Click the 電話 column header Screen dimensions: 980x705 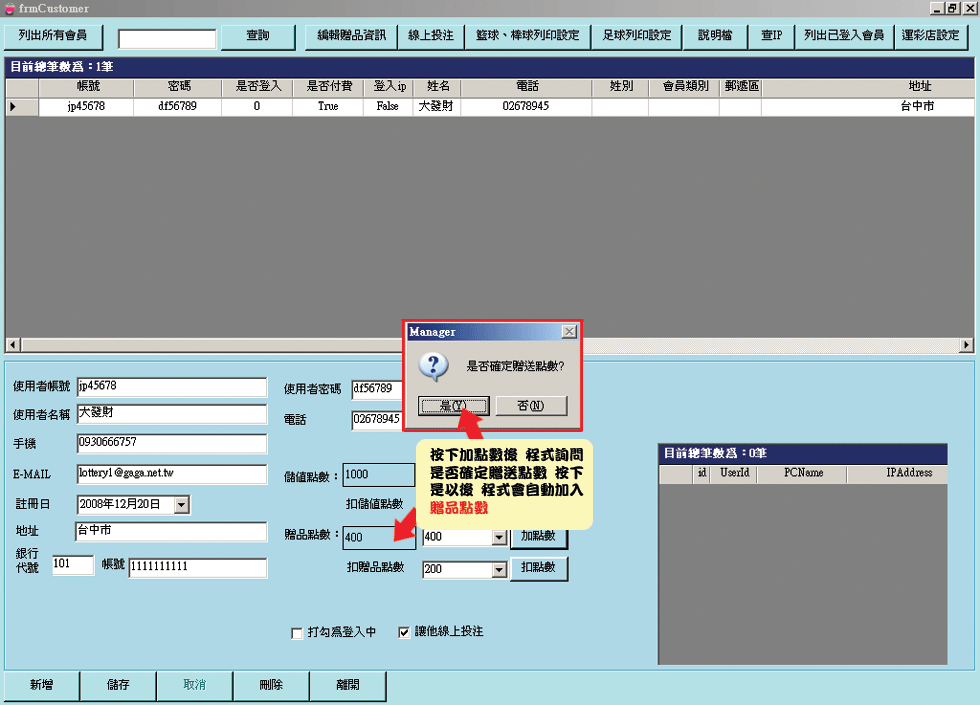click(x=526, y=87)
